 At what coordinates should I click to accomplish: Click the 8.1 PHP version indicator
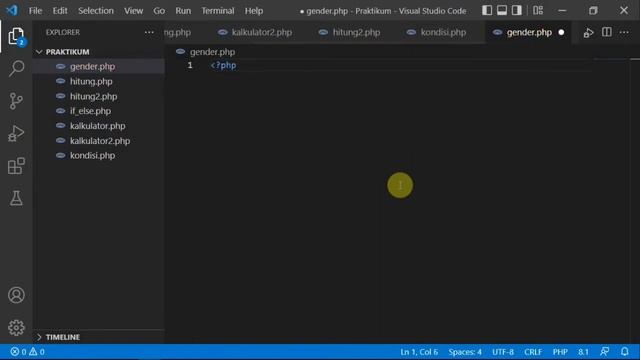tap(583, 351)
